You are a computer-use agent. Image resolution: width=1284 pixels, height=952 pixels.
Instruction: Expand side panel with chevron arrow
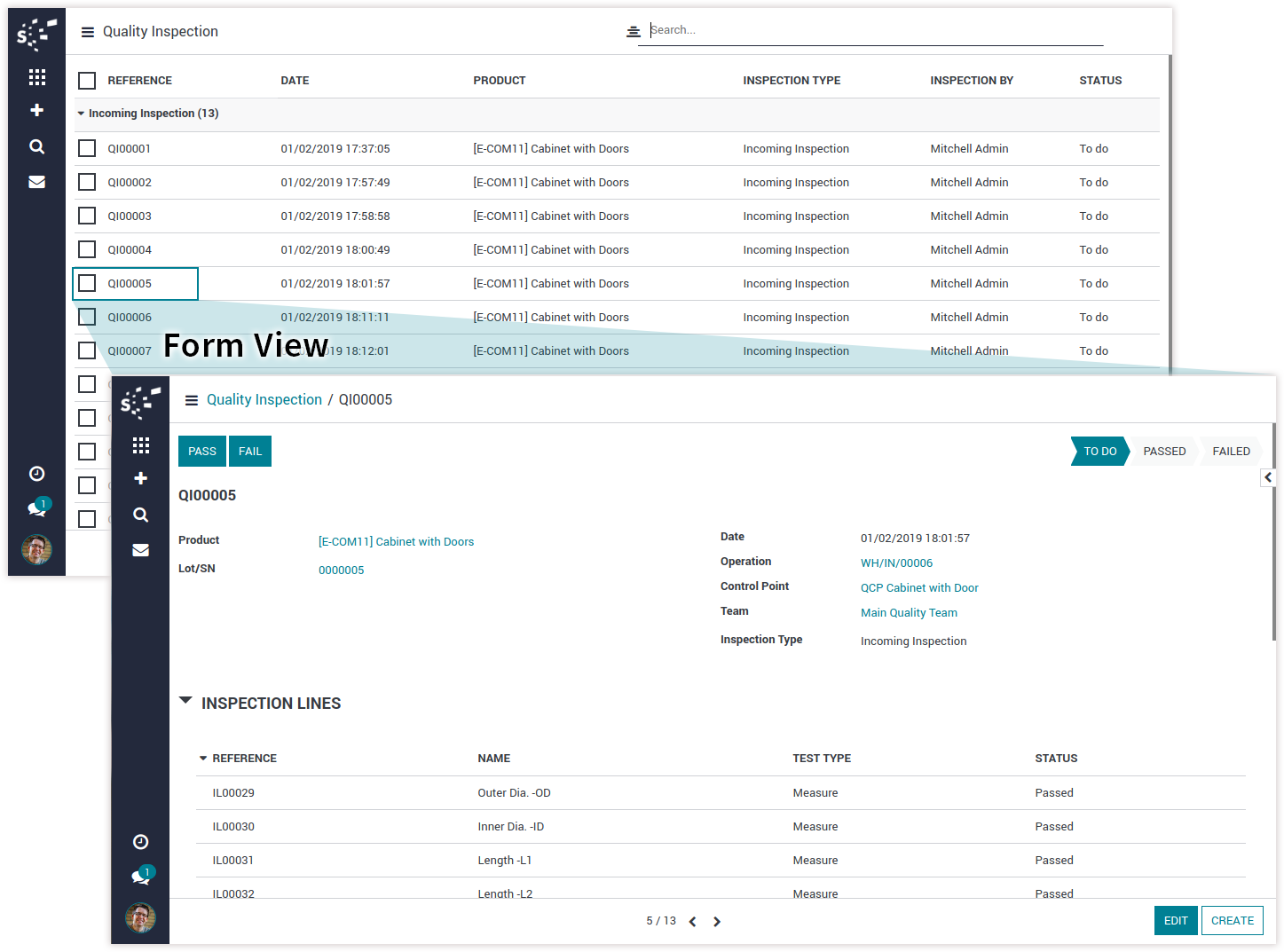[1268, 477]
